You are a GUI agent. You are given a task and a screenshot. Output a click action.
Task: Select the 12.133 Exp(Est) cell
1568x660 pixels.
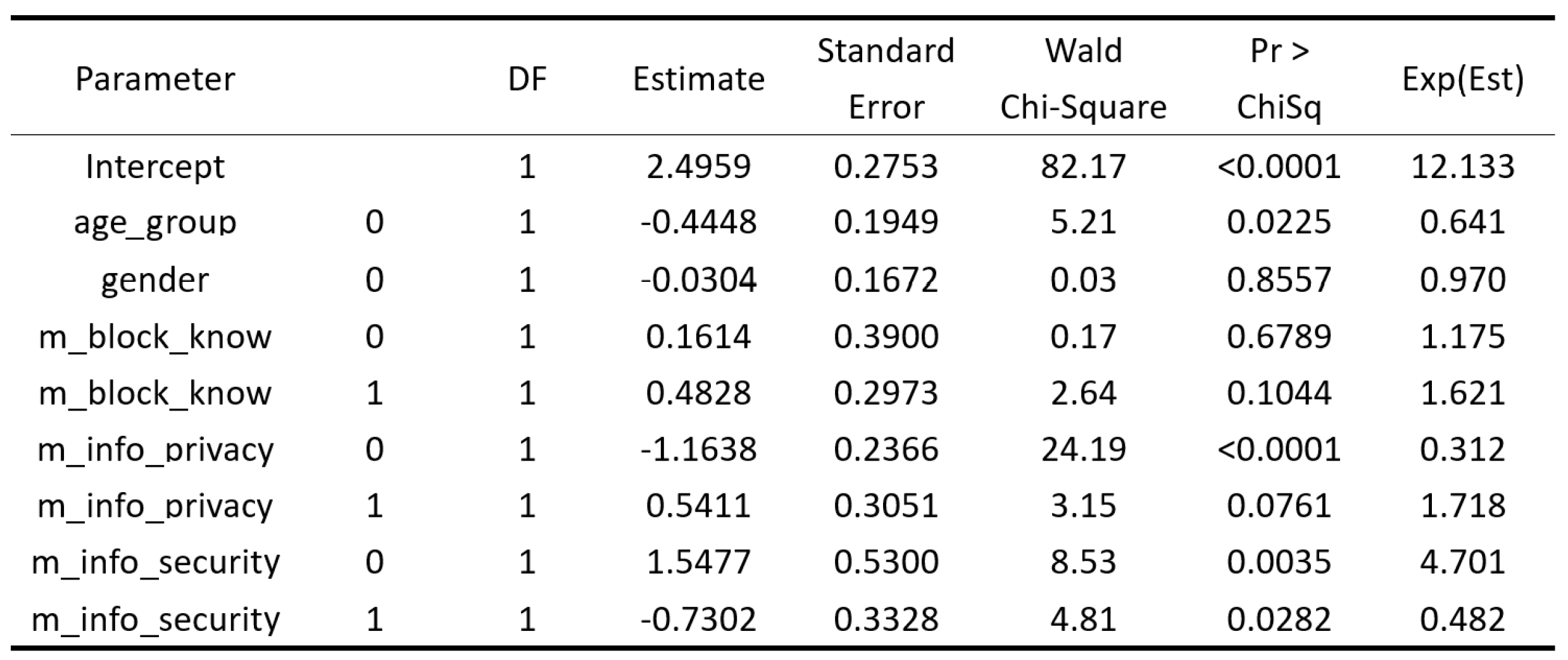click(x=1462, y=167)
